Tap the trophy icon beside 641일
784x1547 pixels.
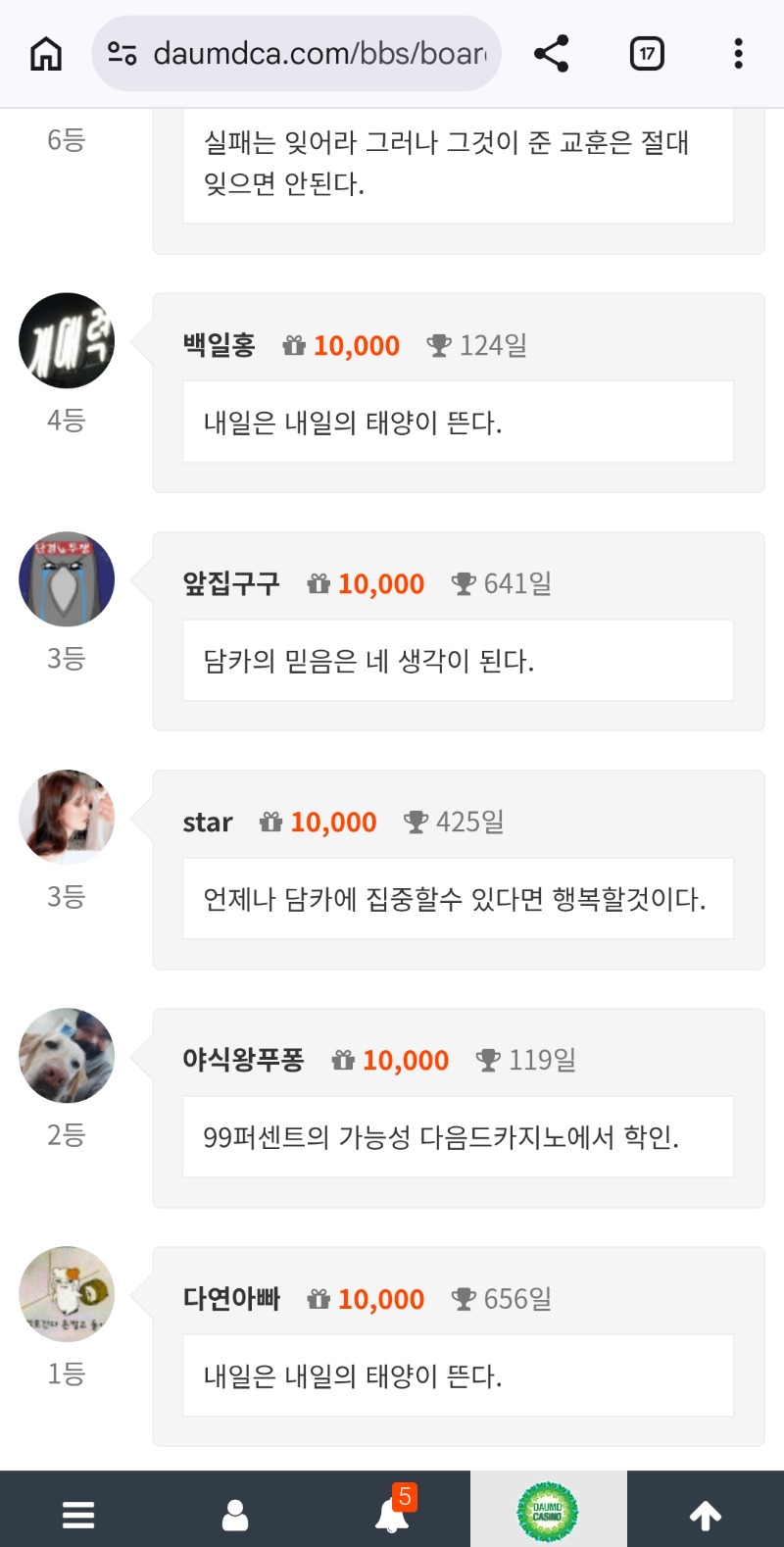(x=463, y=584)
